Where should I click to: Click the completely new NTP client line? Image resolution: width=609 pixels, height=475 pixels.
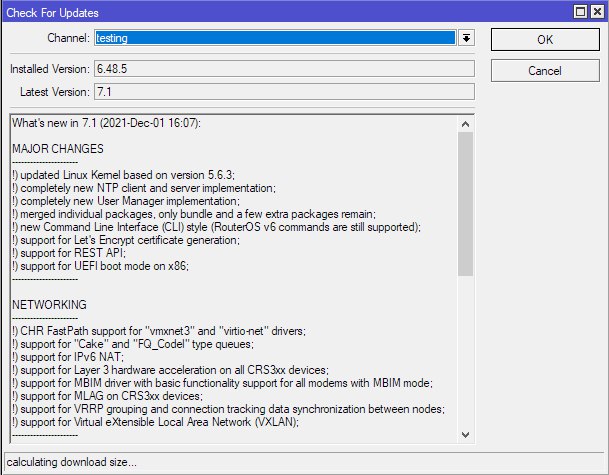pyautogui.click(x=144, y=188)
